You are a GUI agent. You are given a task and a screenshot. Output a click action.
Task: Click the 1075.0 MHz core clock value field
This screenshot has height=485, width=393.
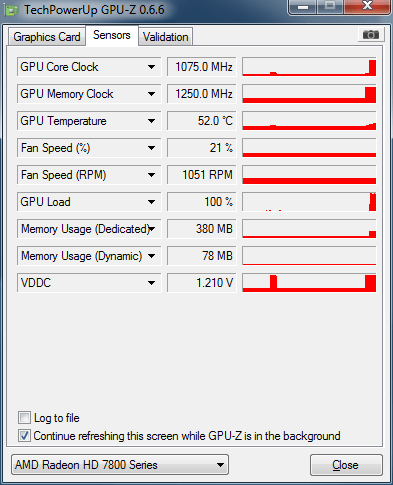coord(202,67)
